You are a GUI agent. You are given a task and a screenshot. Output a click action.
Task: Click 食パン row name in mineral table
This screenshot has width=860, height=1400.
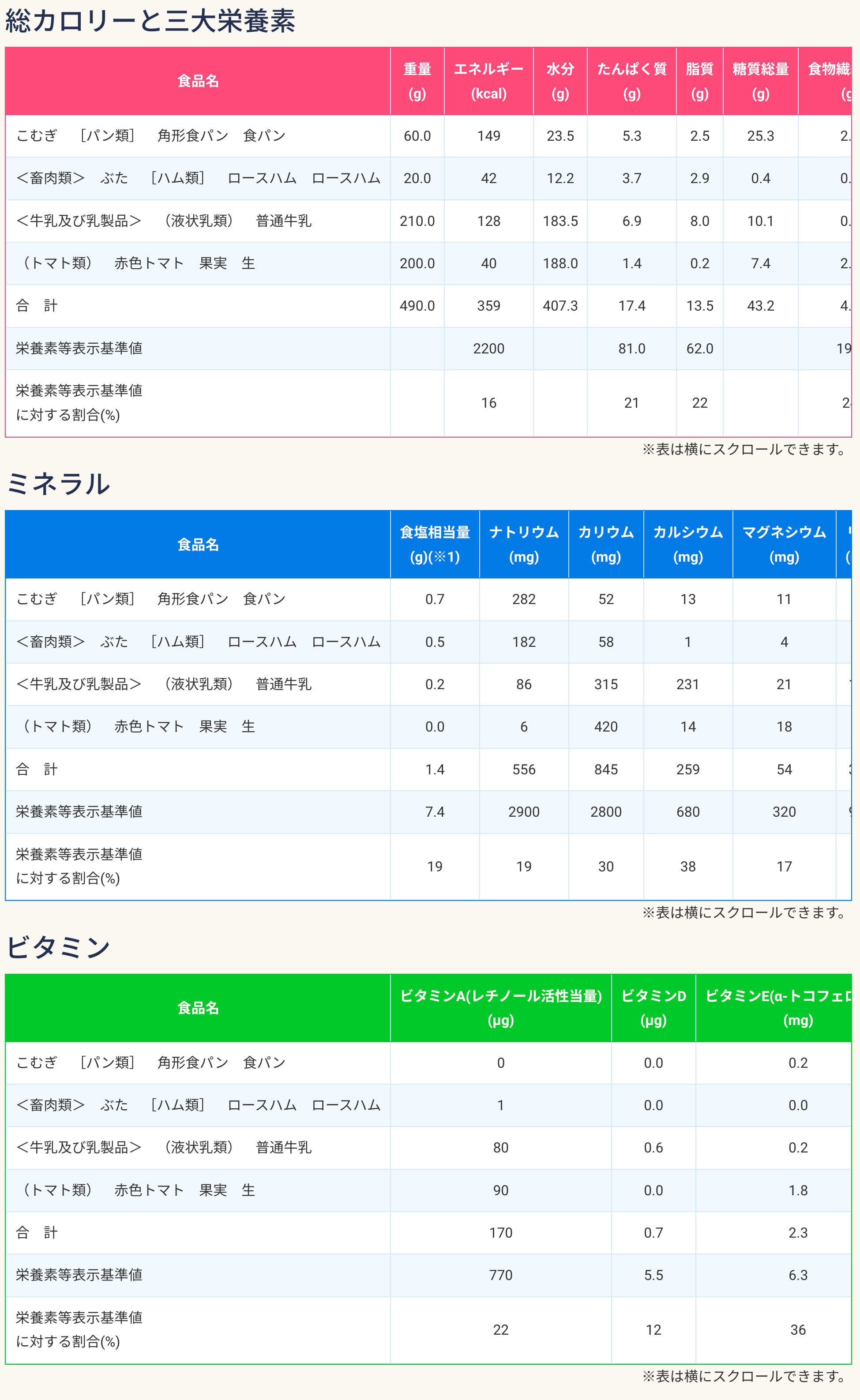tap(151, 599)
